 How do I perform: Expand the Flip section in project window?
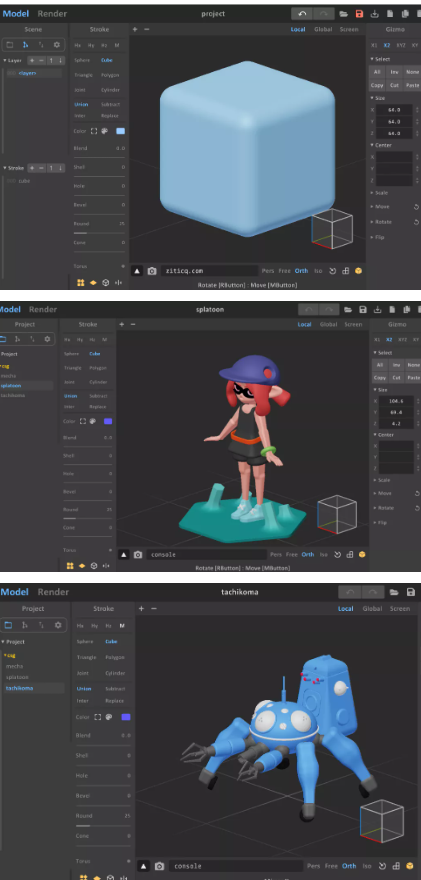point(372,237)
